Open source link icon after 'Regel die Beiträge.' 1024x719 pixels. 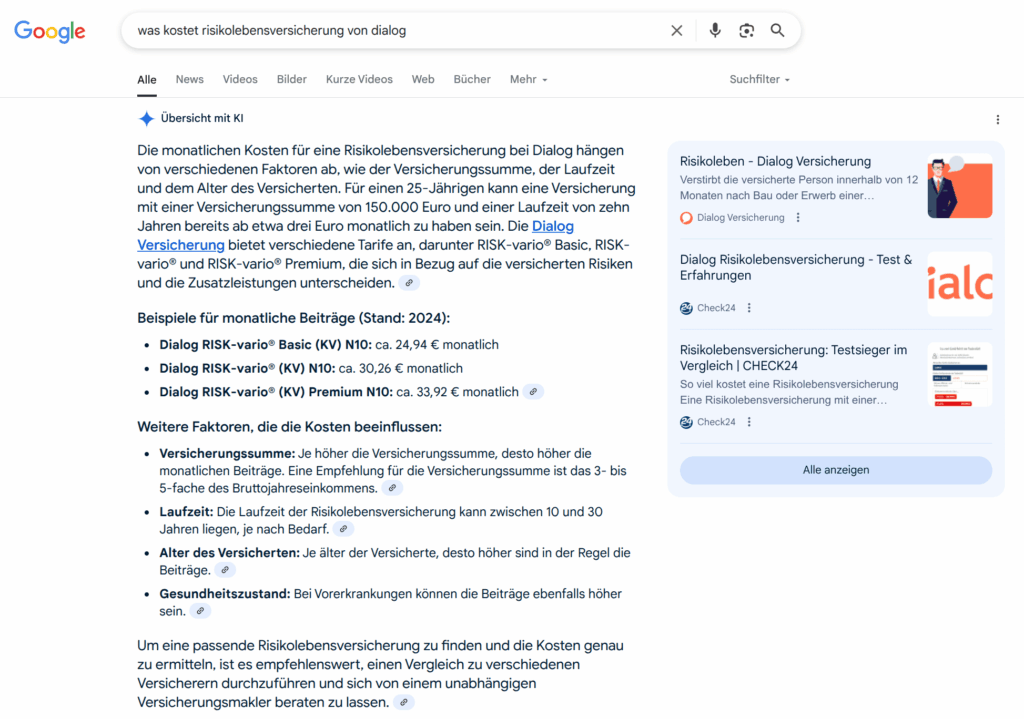[x=225, y=570]
